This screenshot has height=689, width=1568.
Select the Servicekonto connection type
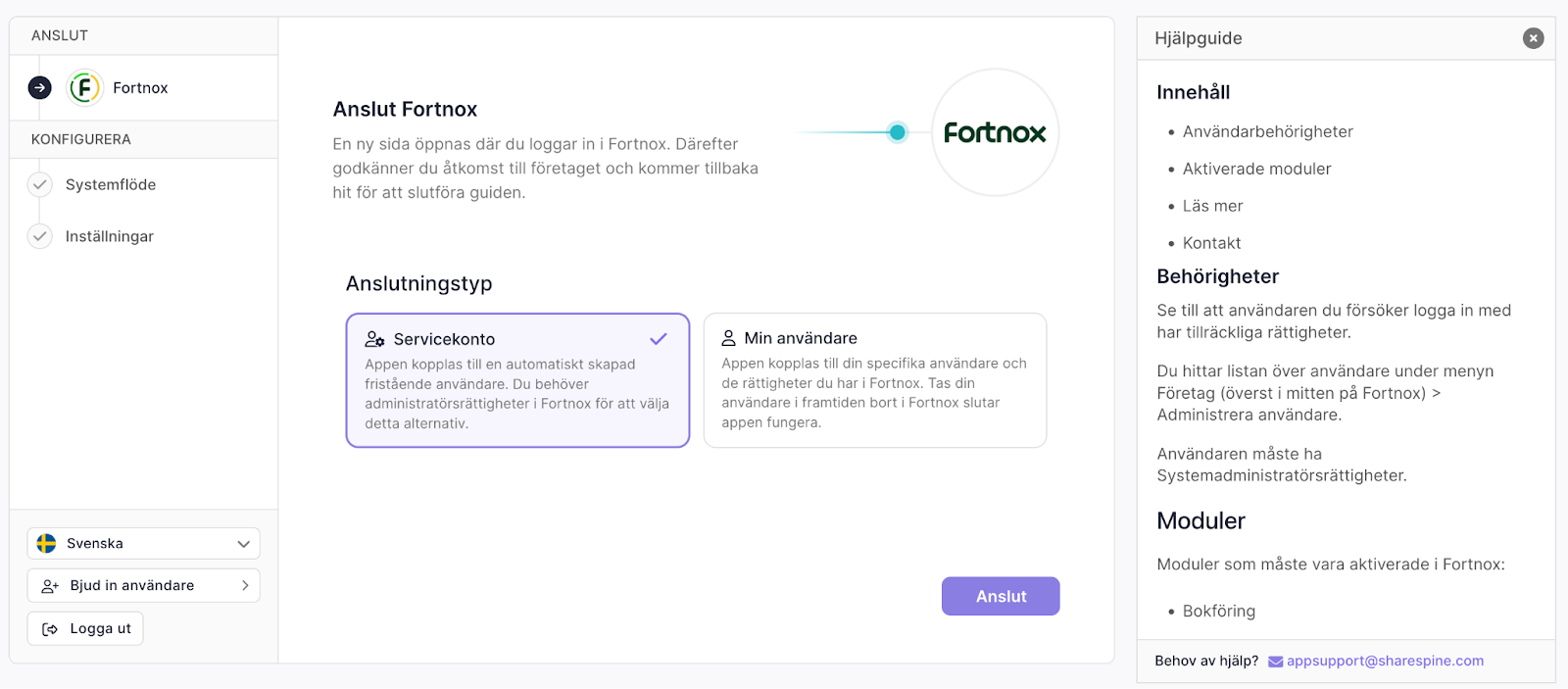point(517,380)
